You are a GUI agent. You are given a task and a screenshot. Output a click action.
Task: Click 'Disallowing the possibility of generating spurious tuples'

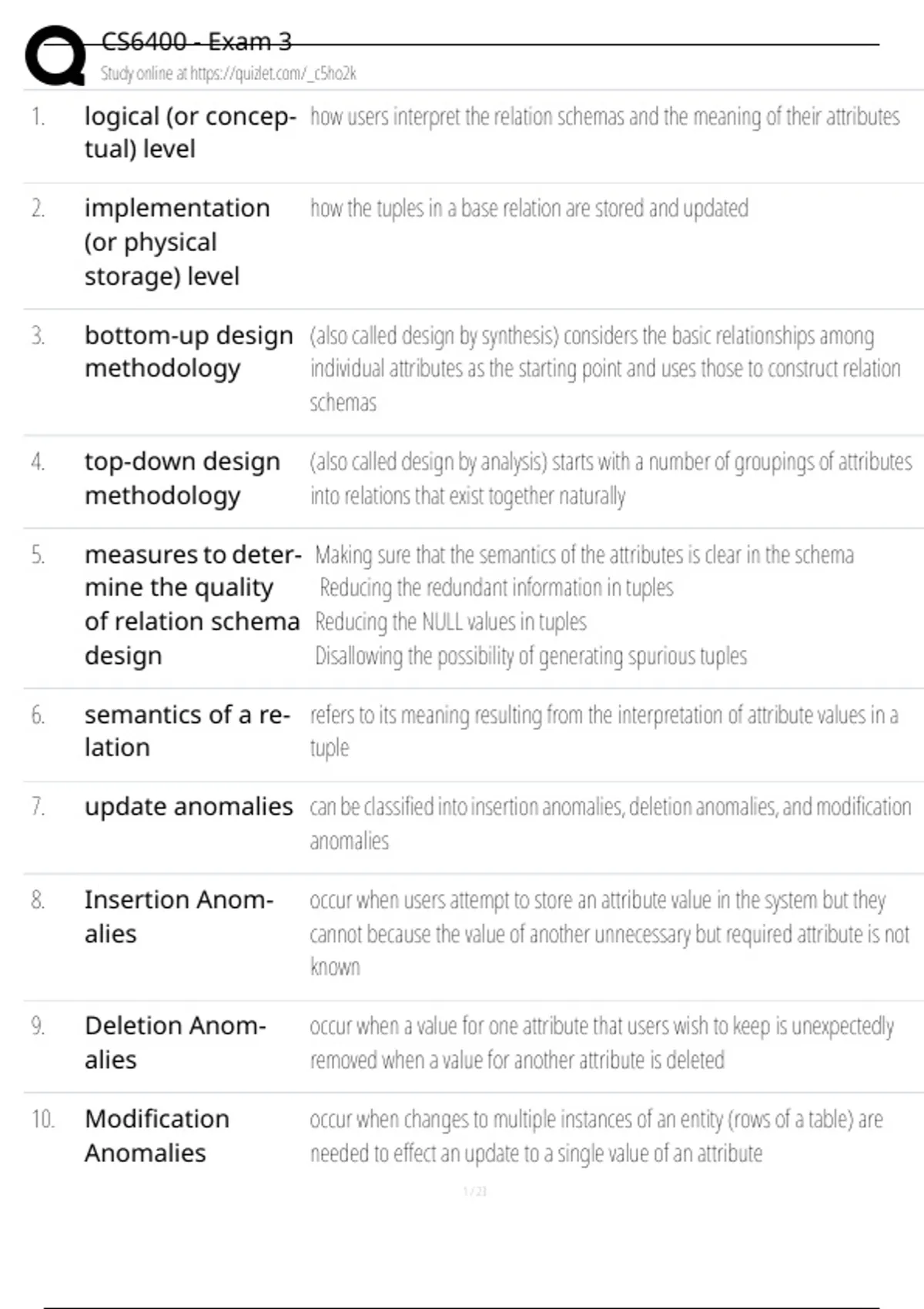tap(531, 656)
